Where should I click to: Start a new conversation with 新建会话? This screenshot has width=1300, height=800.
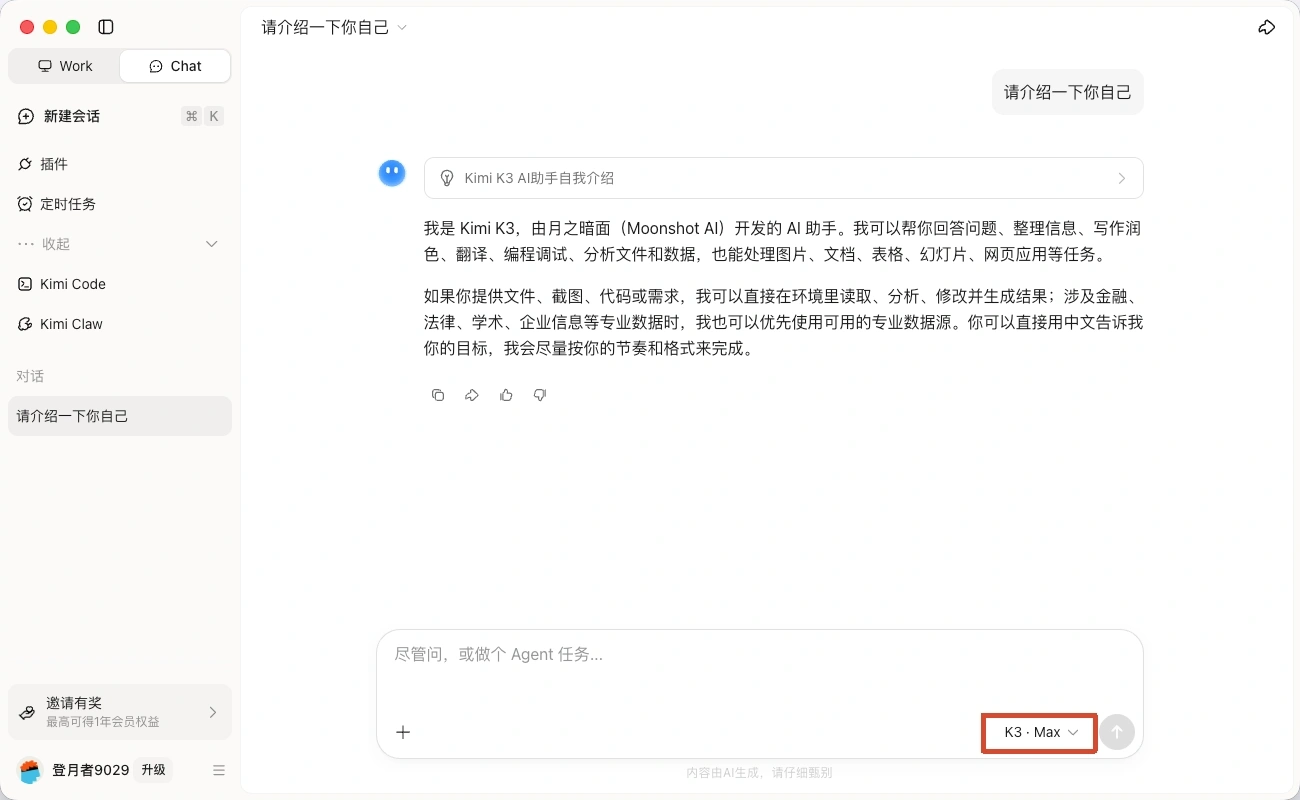point(120,116)
